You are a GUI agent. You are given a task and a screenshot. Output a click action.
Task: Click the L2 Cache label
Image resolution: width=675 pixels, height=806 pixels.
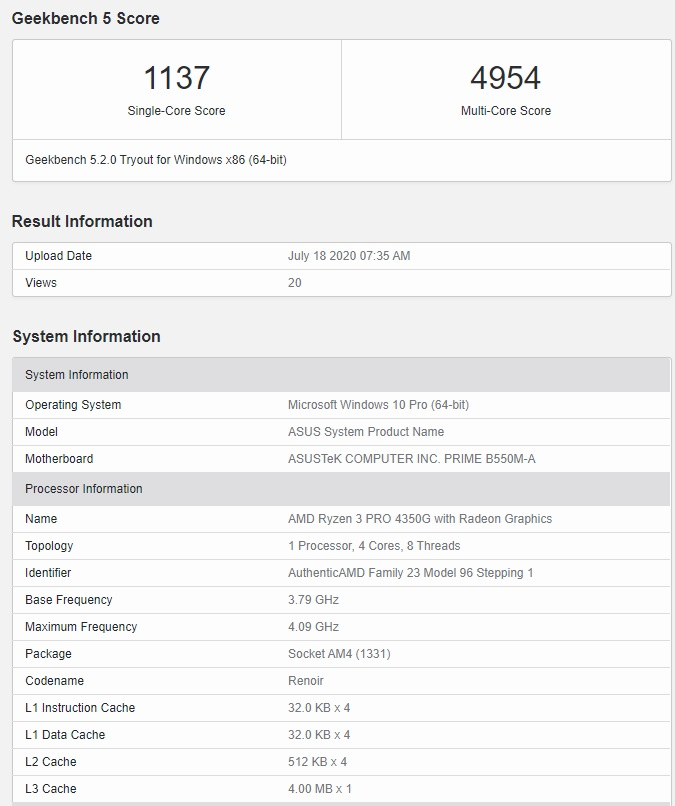coord(51,762)
